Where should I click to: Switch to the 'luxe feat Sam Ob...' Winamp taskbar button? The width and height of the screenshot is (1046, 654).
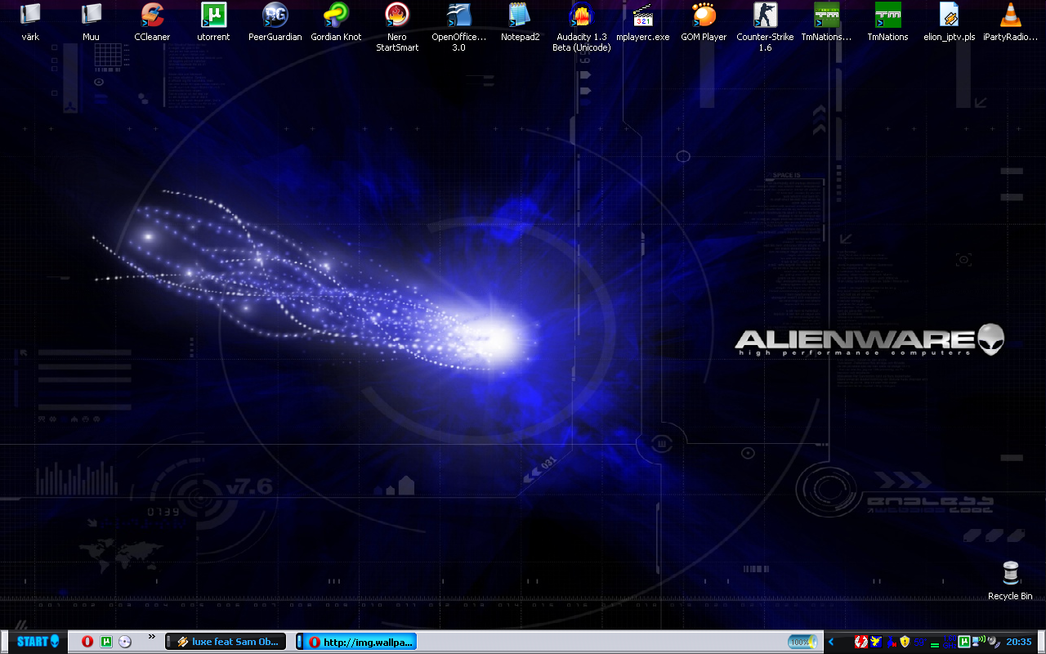point(225,642)
